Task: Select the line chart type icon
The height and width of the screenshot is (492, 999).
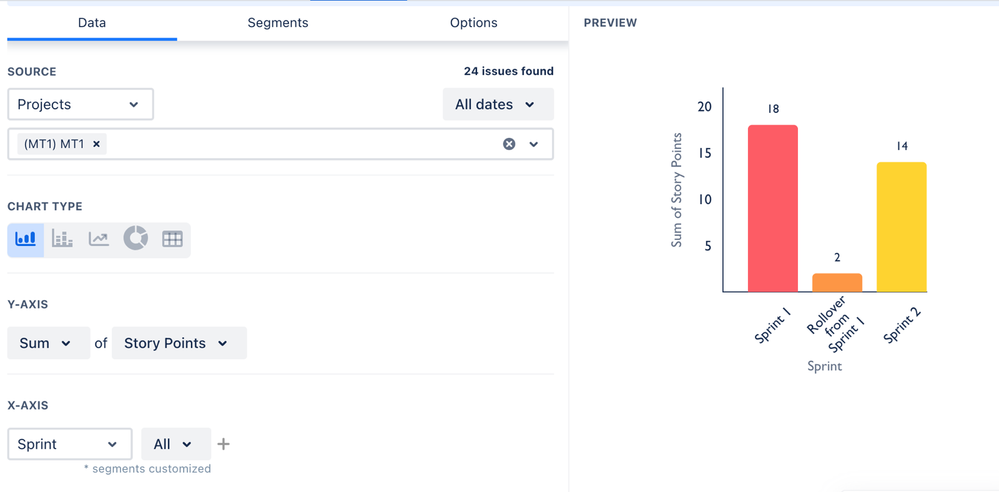Action: click(99, 240)
